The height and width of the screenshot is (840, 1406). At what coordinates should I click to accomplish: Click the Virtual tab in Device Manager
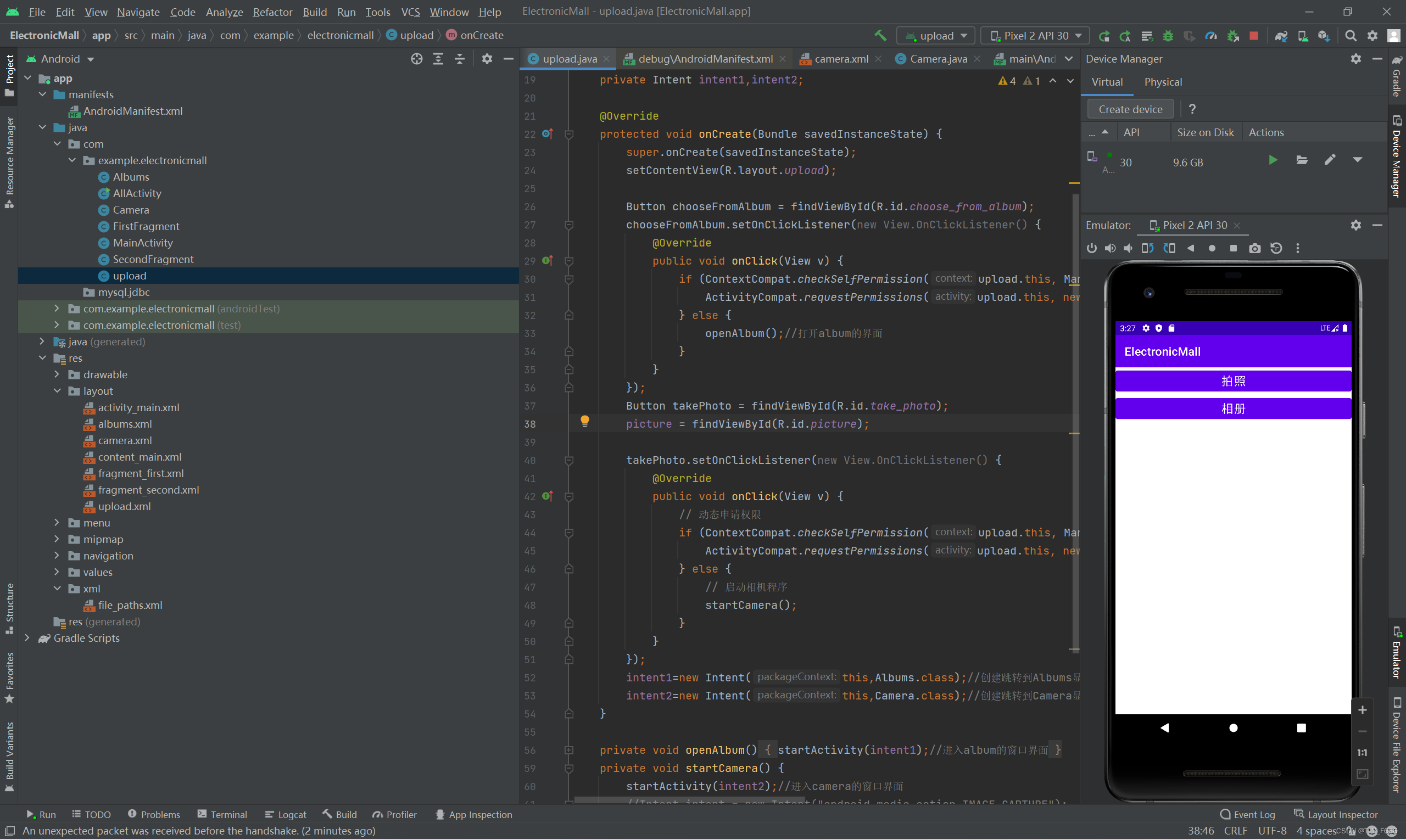[1107, 81]
